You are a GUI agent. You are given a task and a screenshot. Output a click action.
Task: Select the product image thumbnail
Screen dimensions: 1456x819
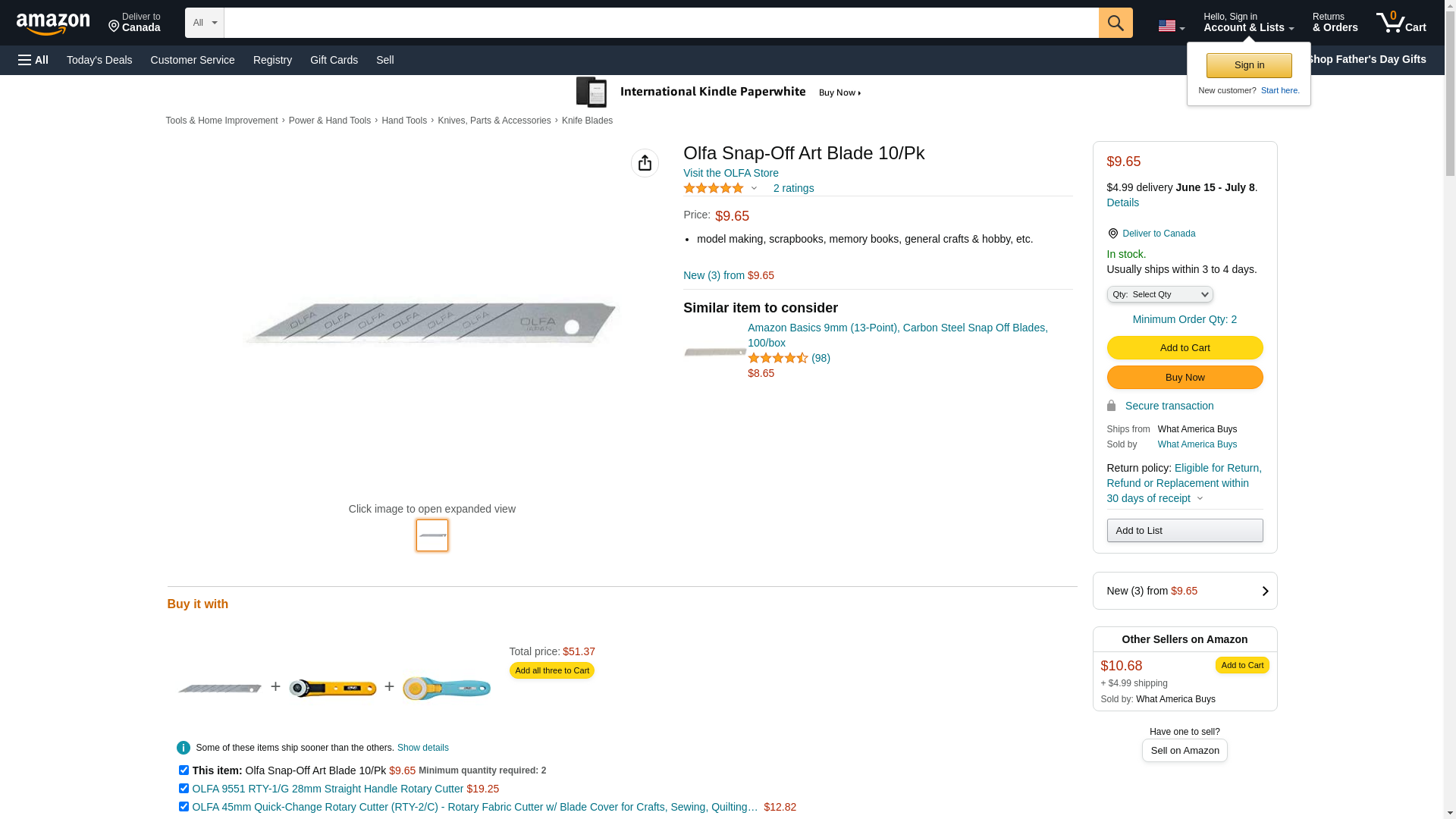[432, 535]
